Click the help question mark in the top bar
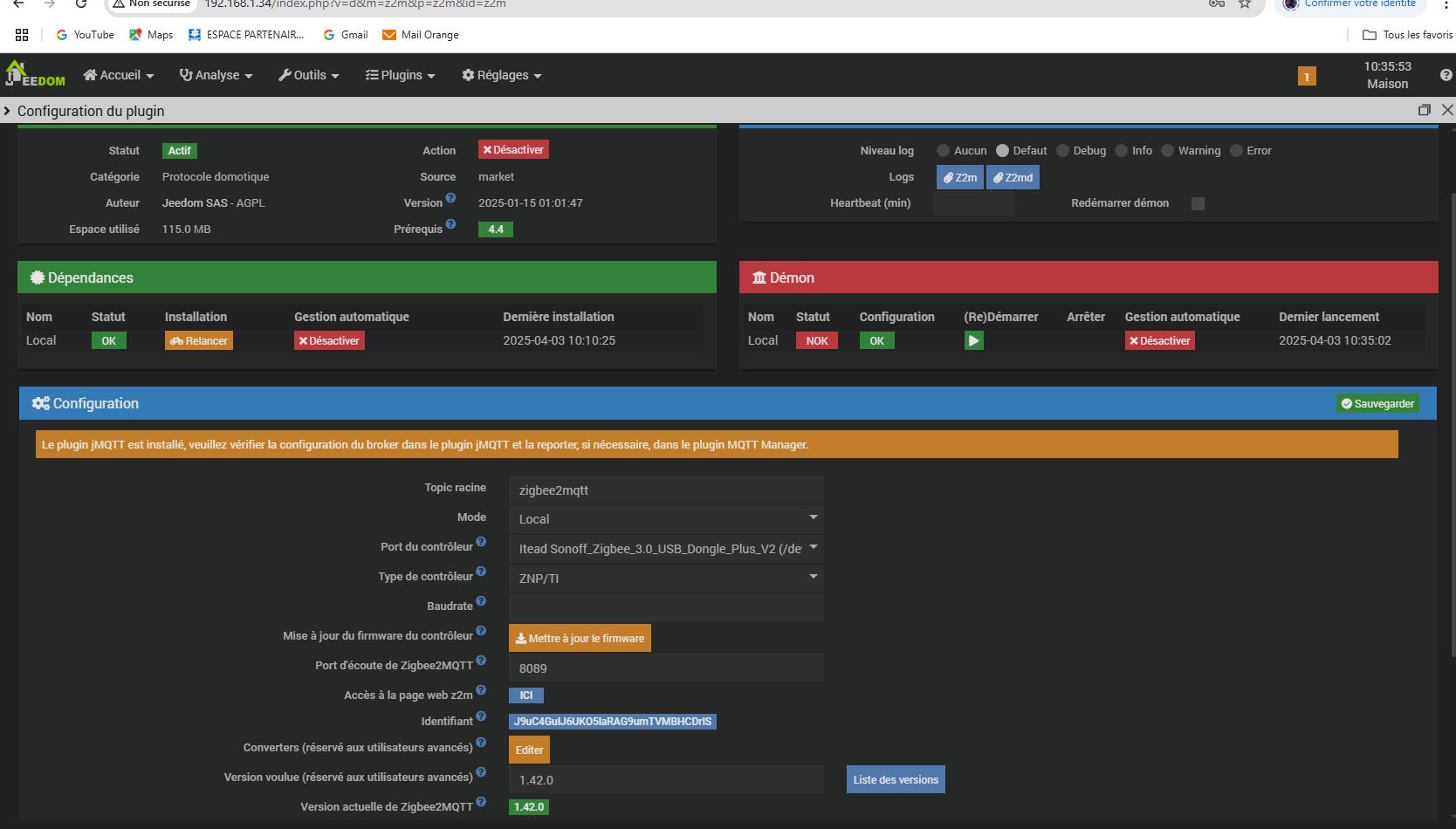 [1446, 75]
